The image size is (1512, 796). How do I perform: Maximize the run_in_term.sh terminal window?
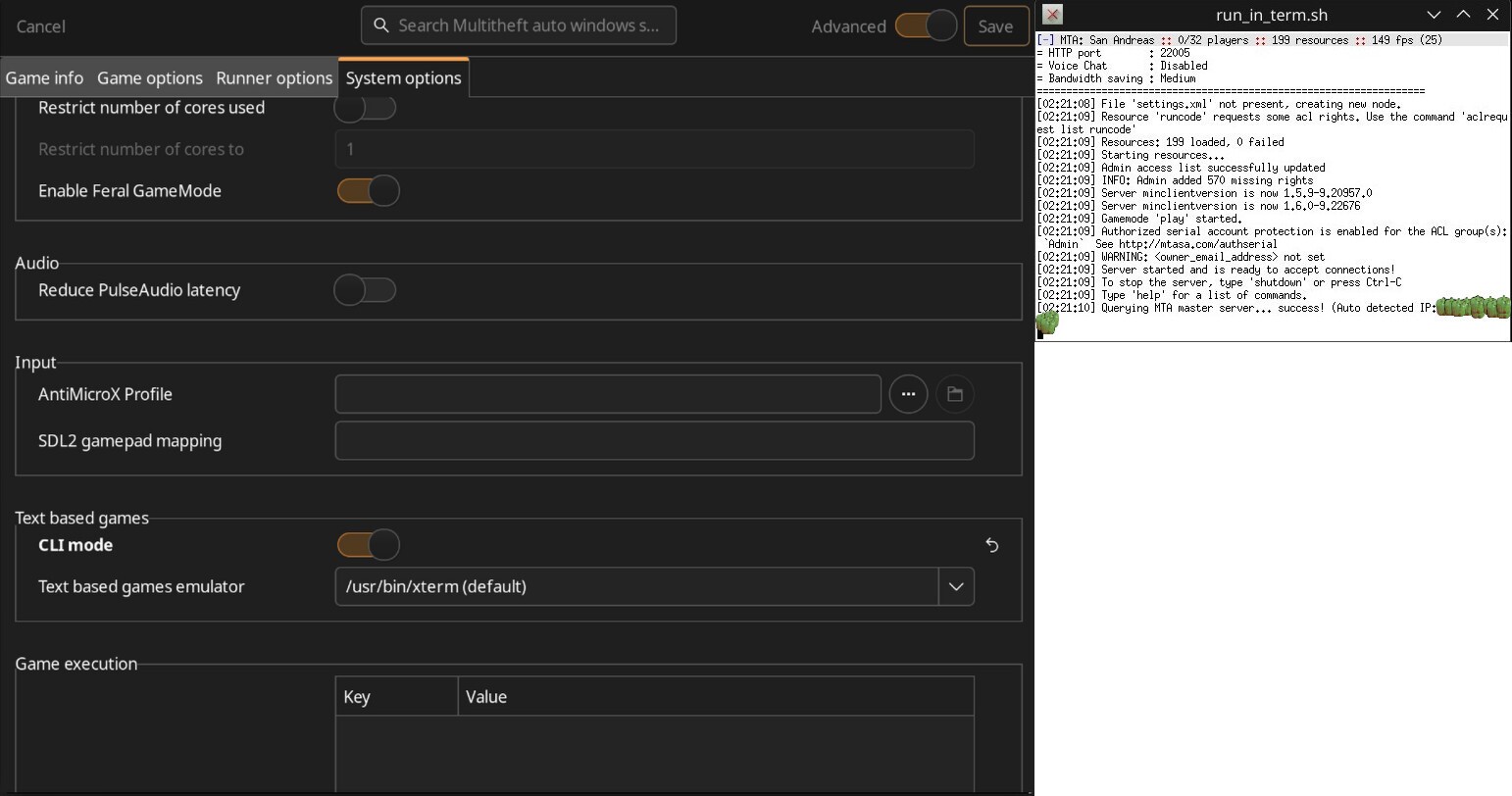pos(1463,15)
